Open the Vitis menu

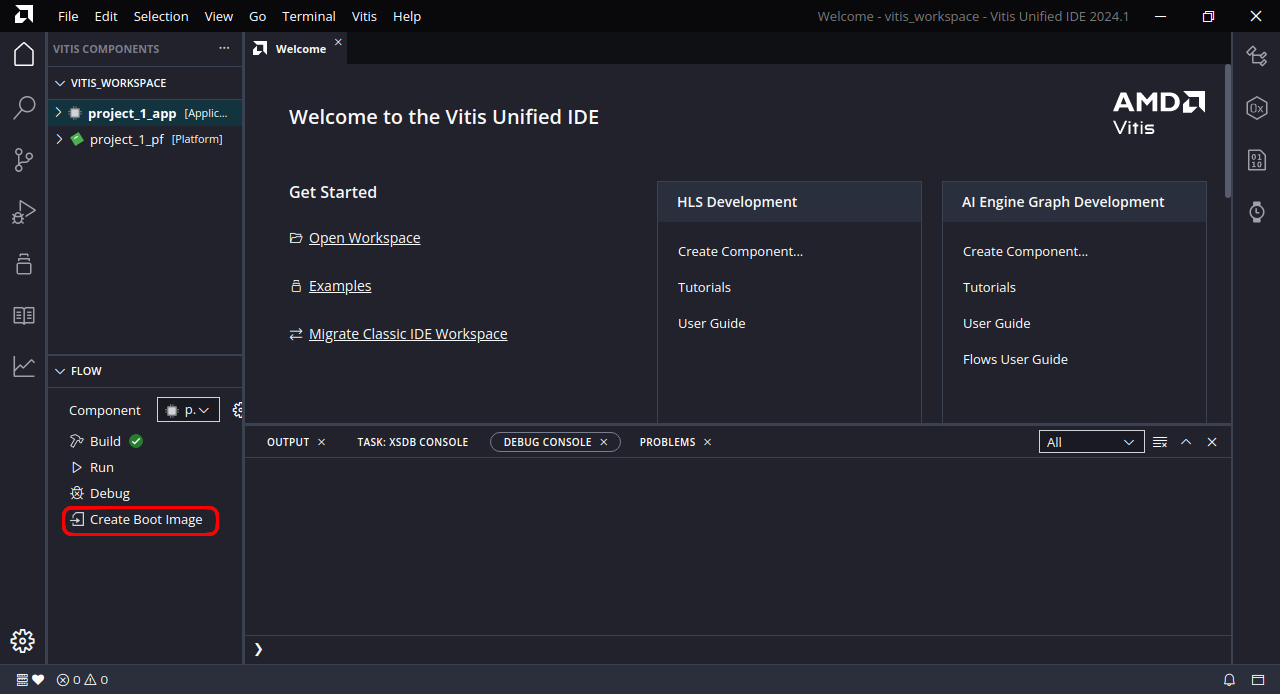[x=365, y=16]
